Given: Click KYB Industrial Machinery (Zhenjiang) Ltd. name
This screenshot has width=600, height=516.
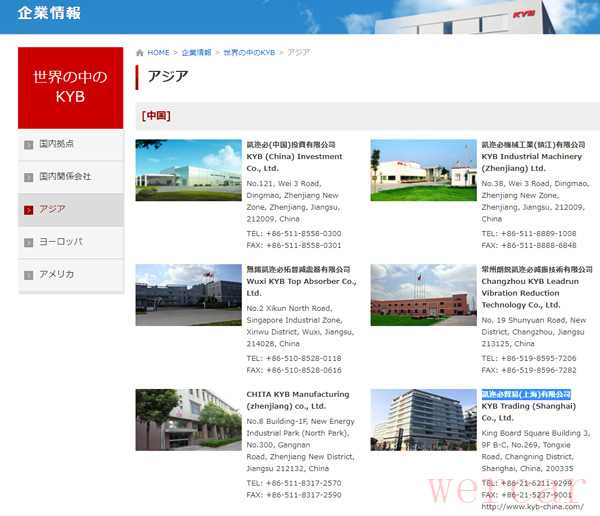Looking at the screenshot, I should tap(532, 162).
